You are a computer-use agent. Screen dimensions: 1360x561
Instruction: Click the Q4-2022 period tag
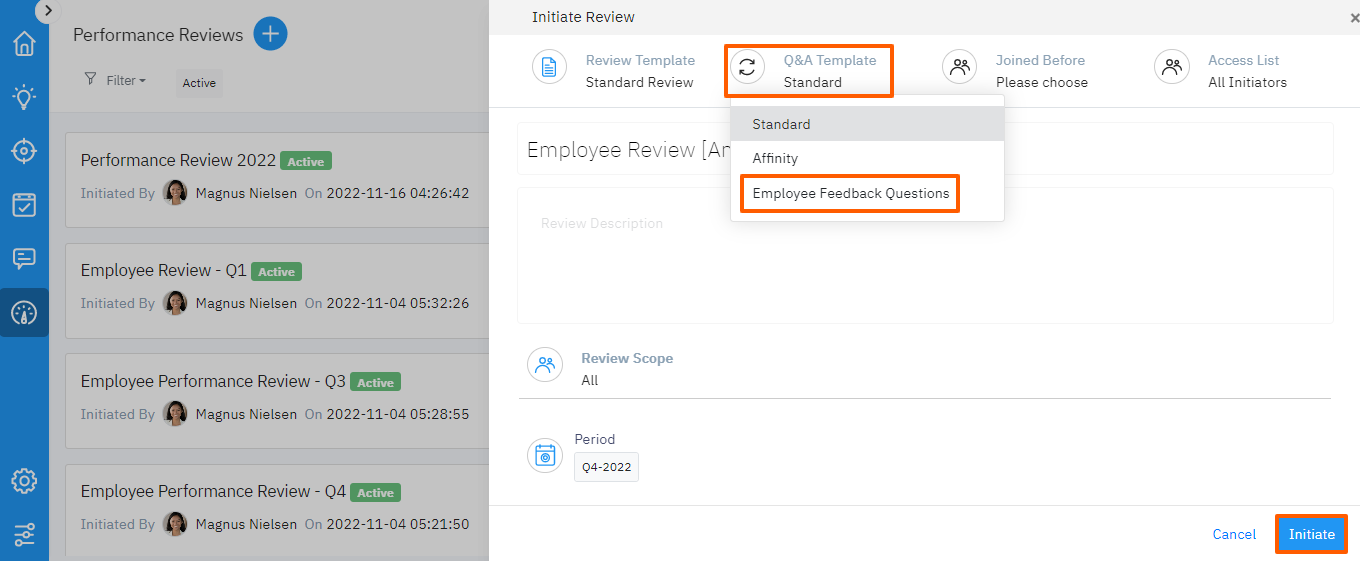[606, 467]
